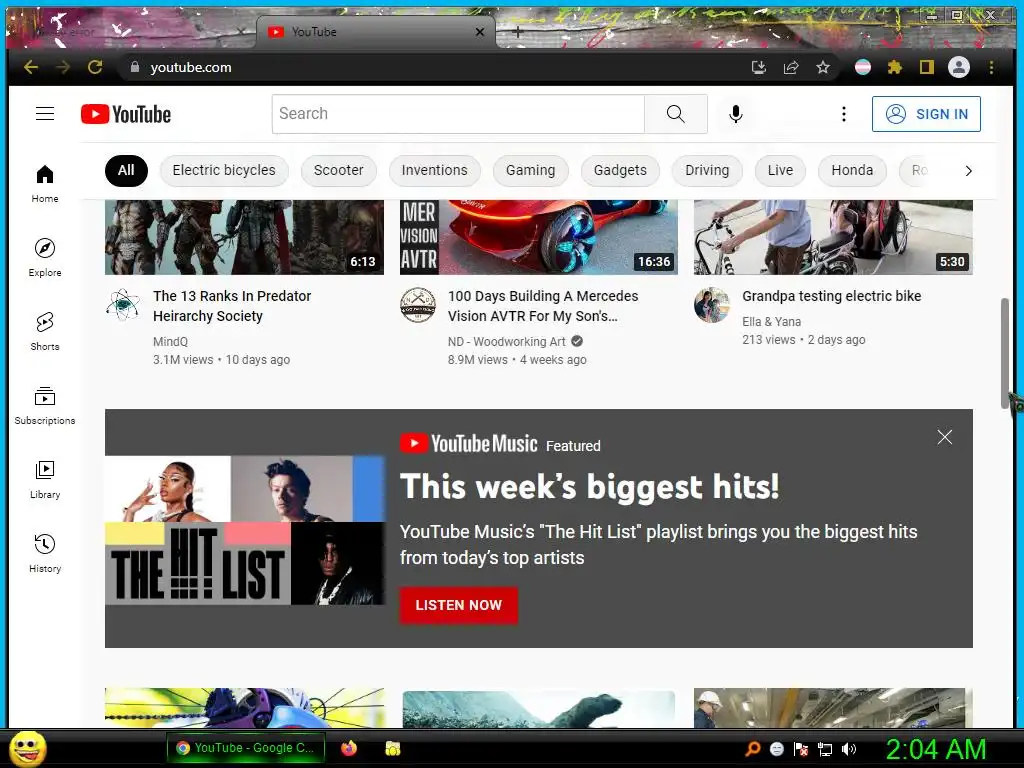
Task: Select the Driving filter chip
Action: [x=707, y=170]
